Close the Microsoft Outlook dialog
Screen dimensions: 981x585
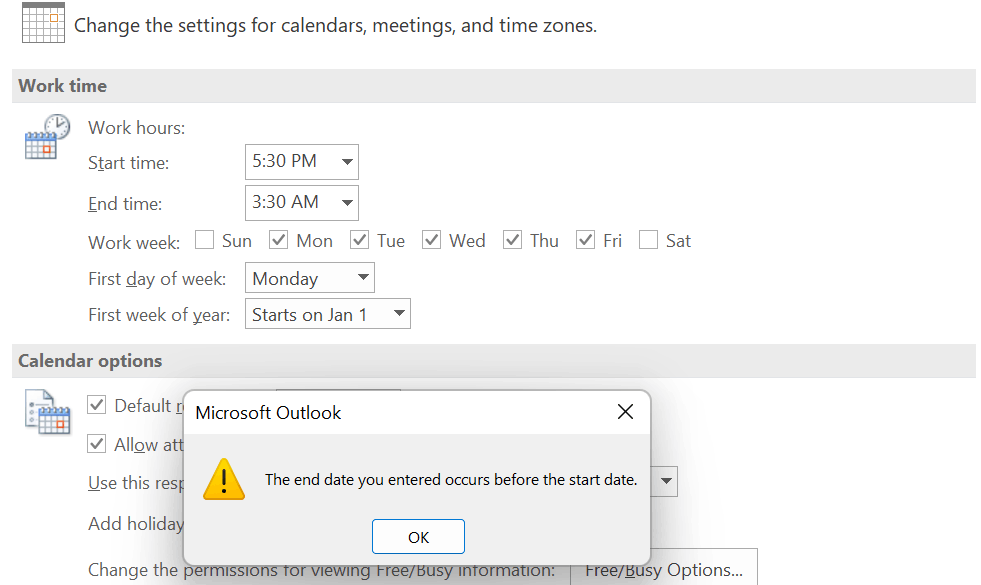(x=625, y=412)
